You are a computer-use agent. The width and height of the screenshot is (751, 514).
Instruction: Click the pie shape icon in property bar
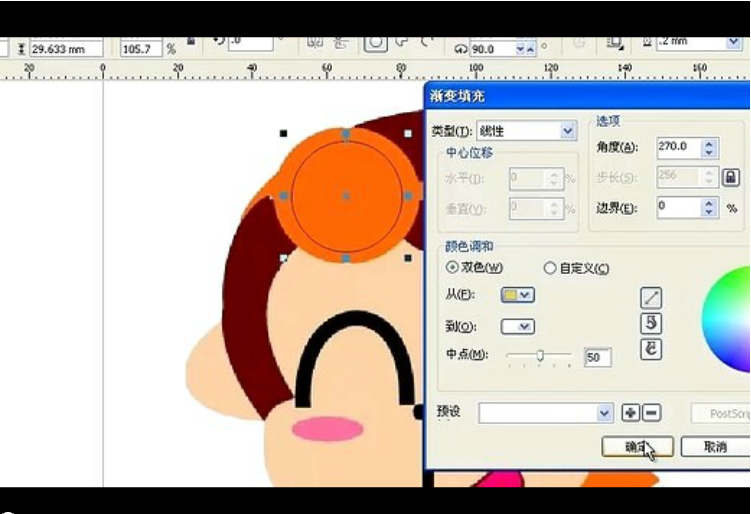(401, 42)
